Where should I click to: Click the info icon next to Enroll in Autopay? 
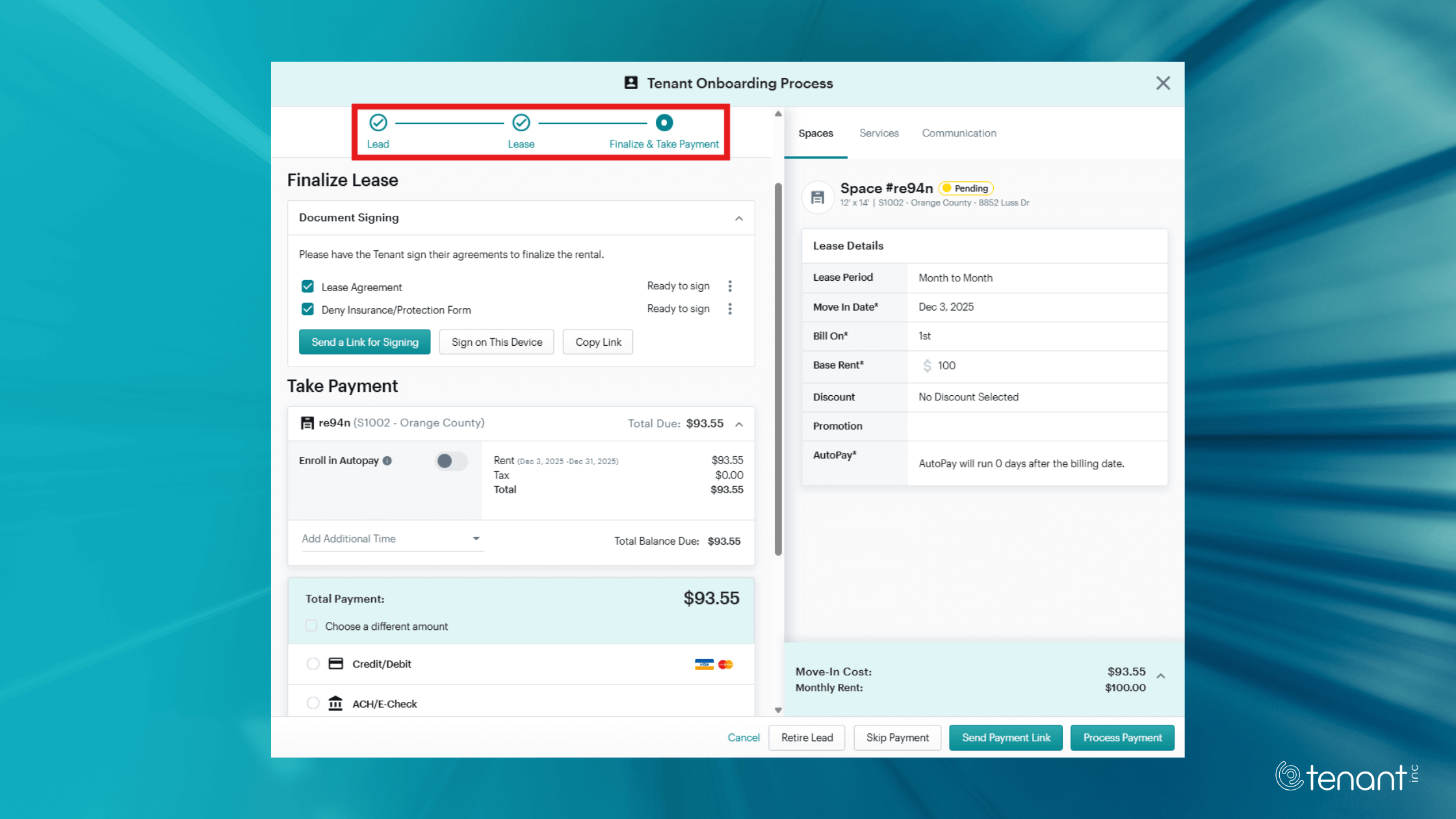pyautogui.click(x=387, y=460)
